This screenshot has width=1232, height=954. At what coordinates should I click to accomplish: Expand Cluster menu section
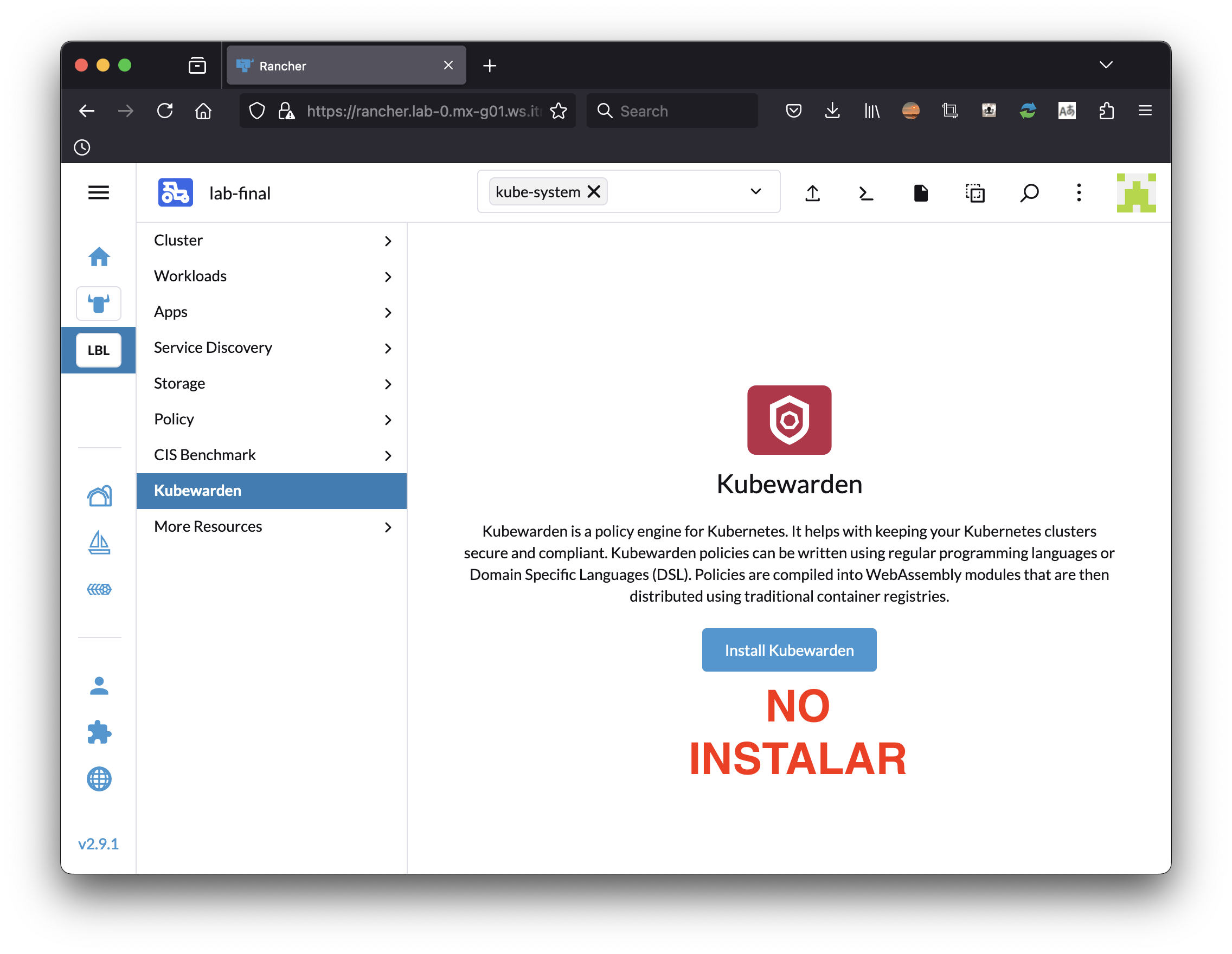271,241
